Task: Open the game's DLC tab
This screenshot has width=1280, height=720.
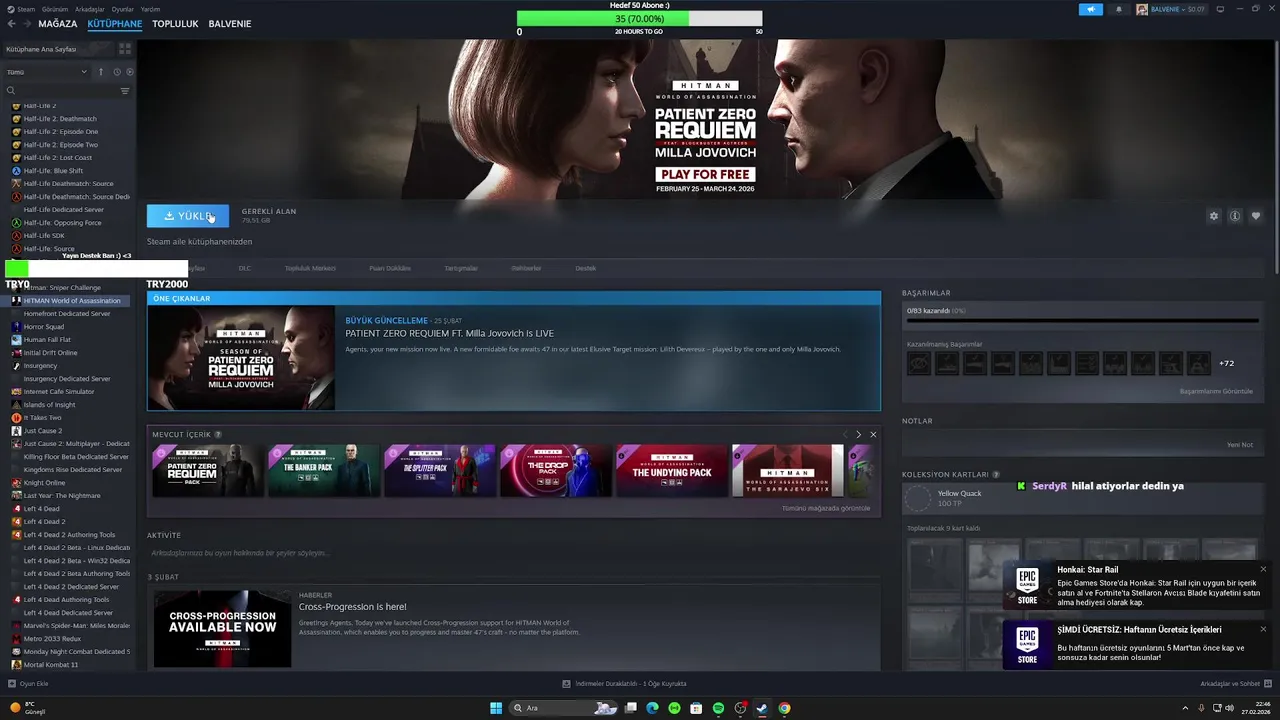Action: pos(245,268)
